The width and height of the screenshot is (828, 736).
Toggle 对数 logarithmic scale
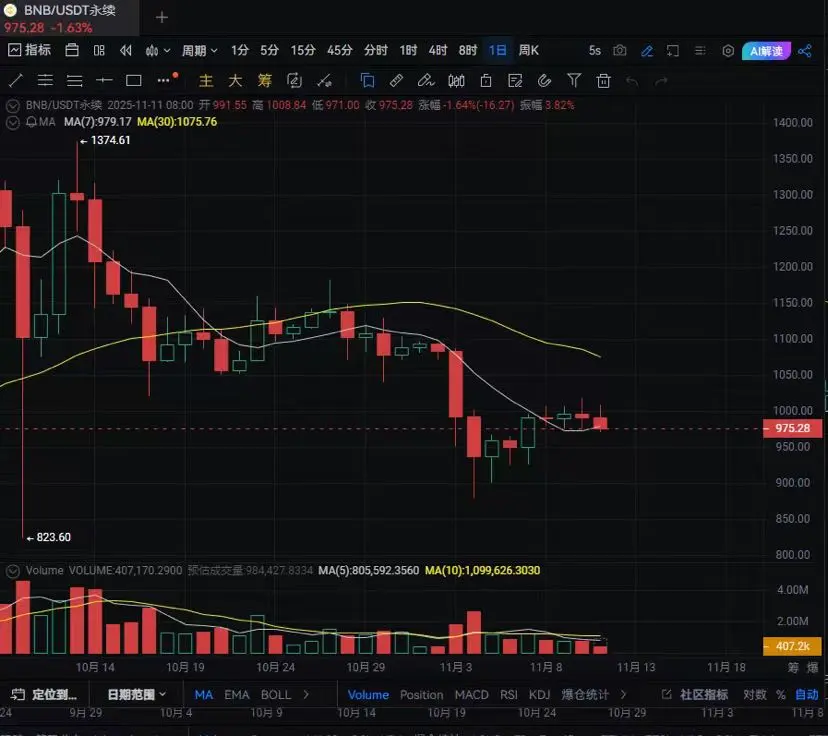pyautogui.click(x=755, y=695)
